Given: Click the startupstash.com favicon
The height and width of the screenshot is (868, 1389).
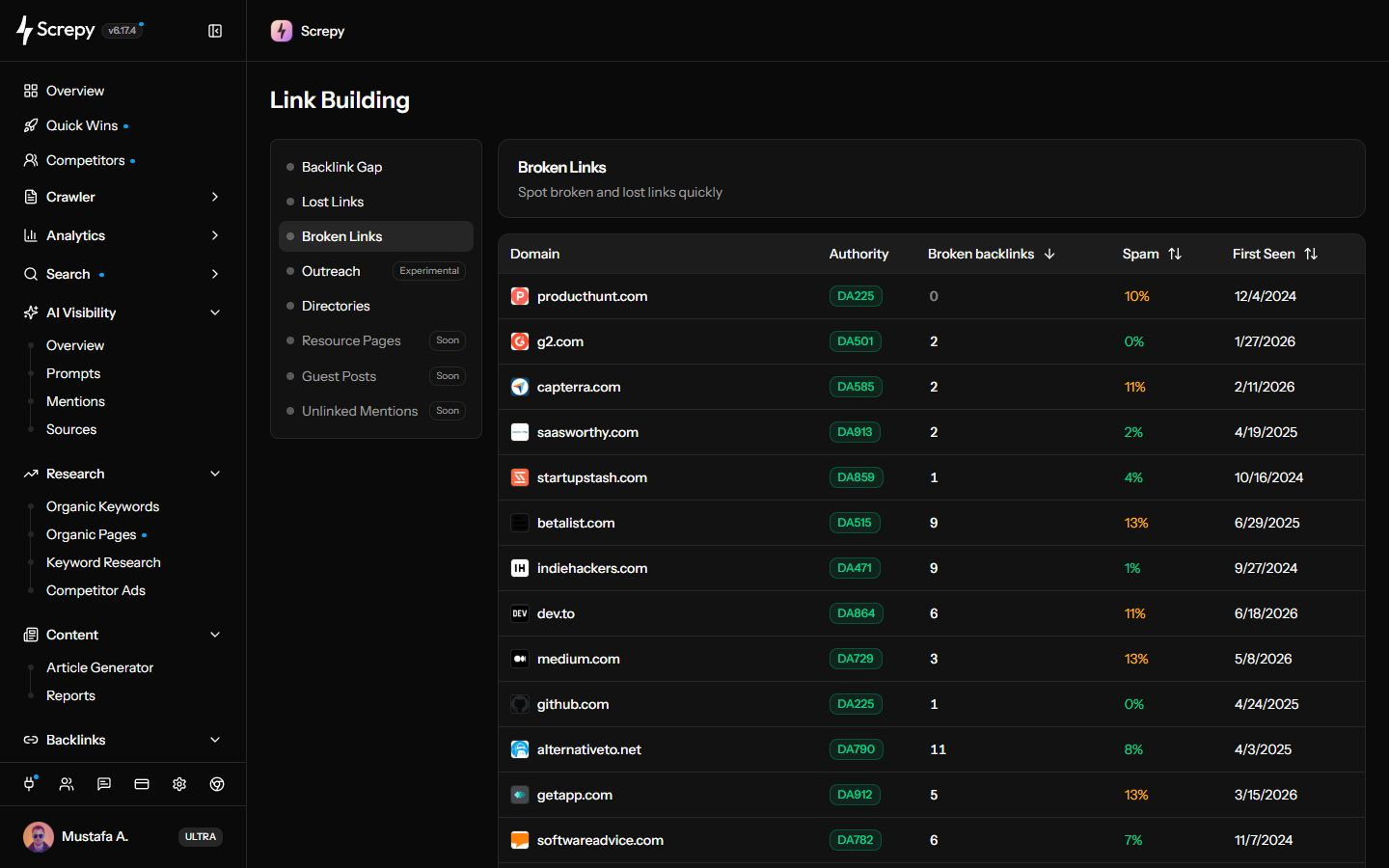Looking at the screenshot, I should point(520,477).
